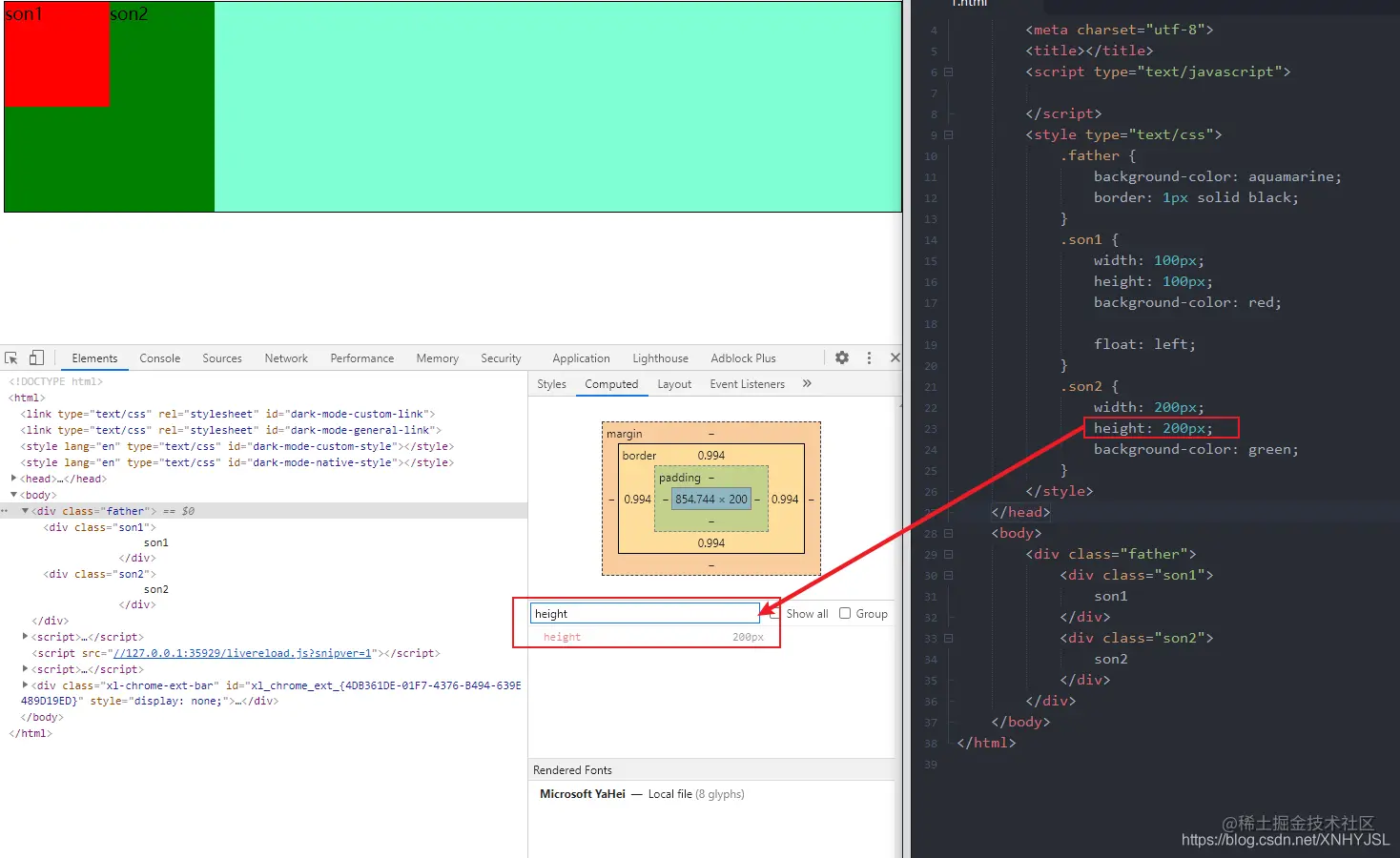Fold the son2 div at line 33
1400x858 pixels.
pos(948,638)
